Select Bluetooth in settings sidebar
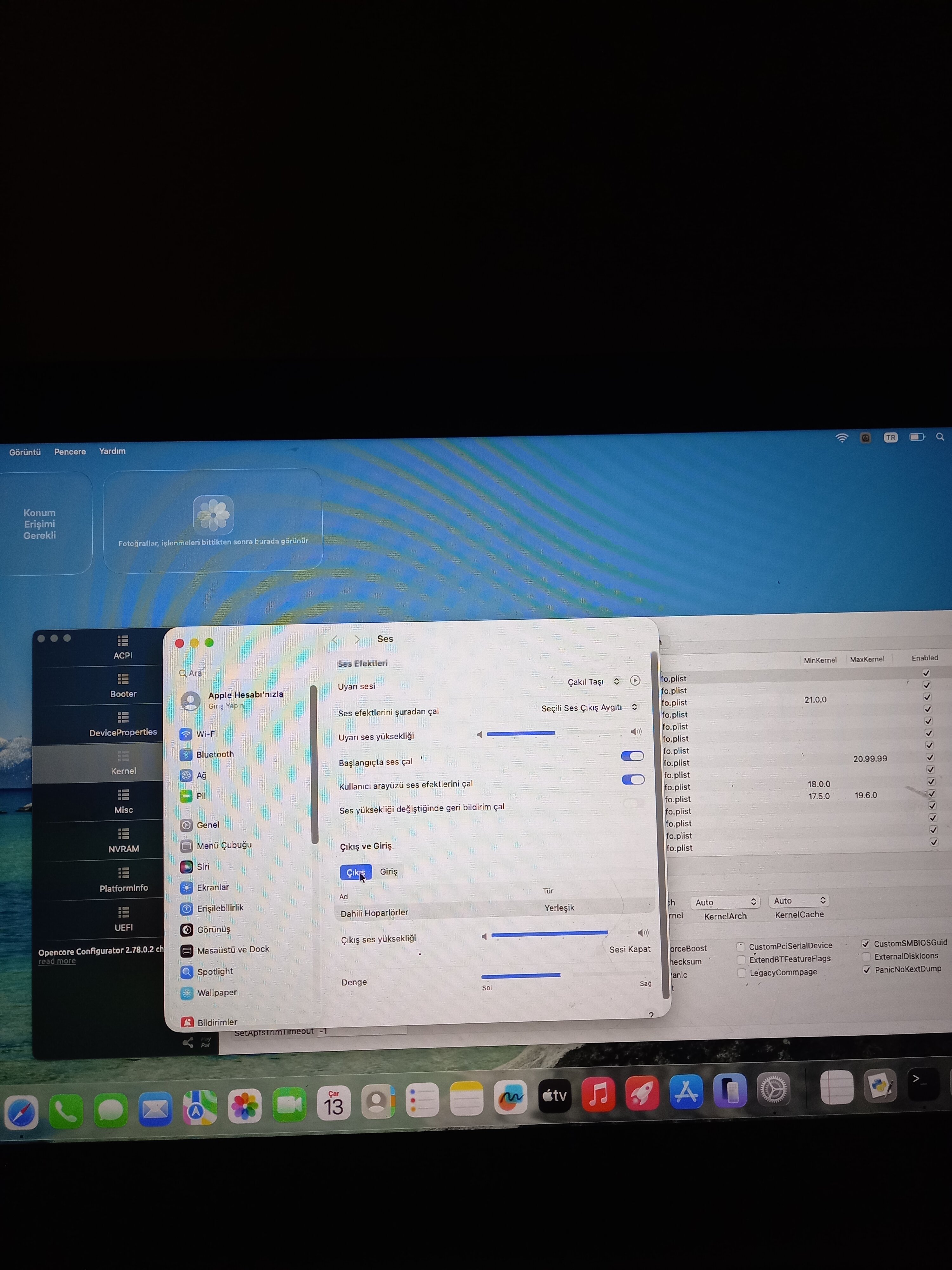Image resolution: width=952 pixels, height=1270 pixels. (215, 754)
